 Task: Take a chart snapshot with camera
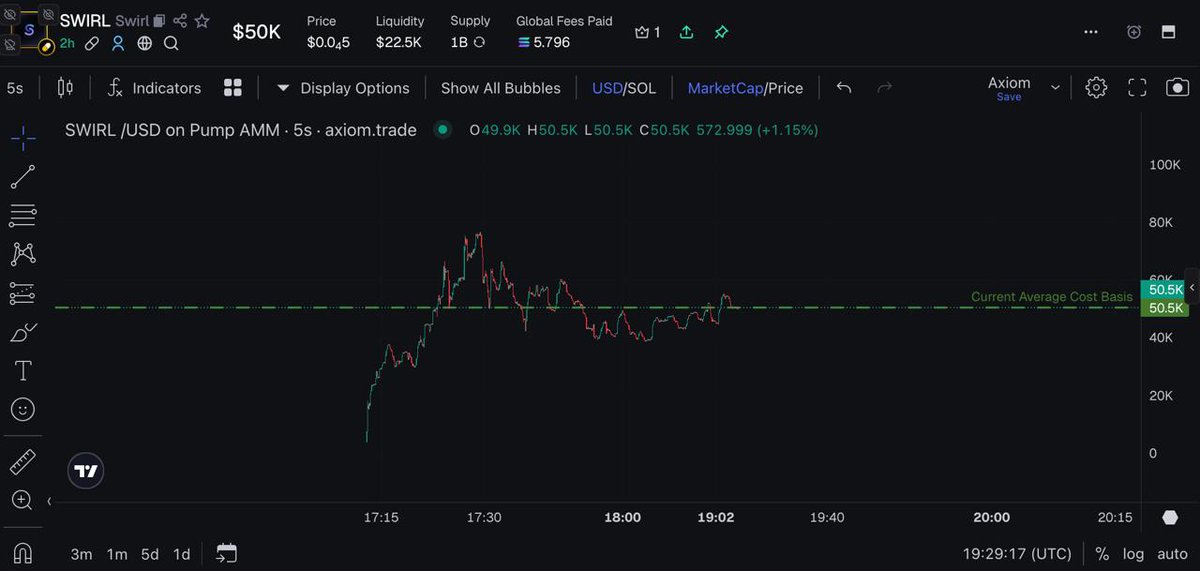tap(1177, 88)
